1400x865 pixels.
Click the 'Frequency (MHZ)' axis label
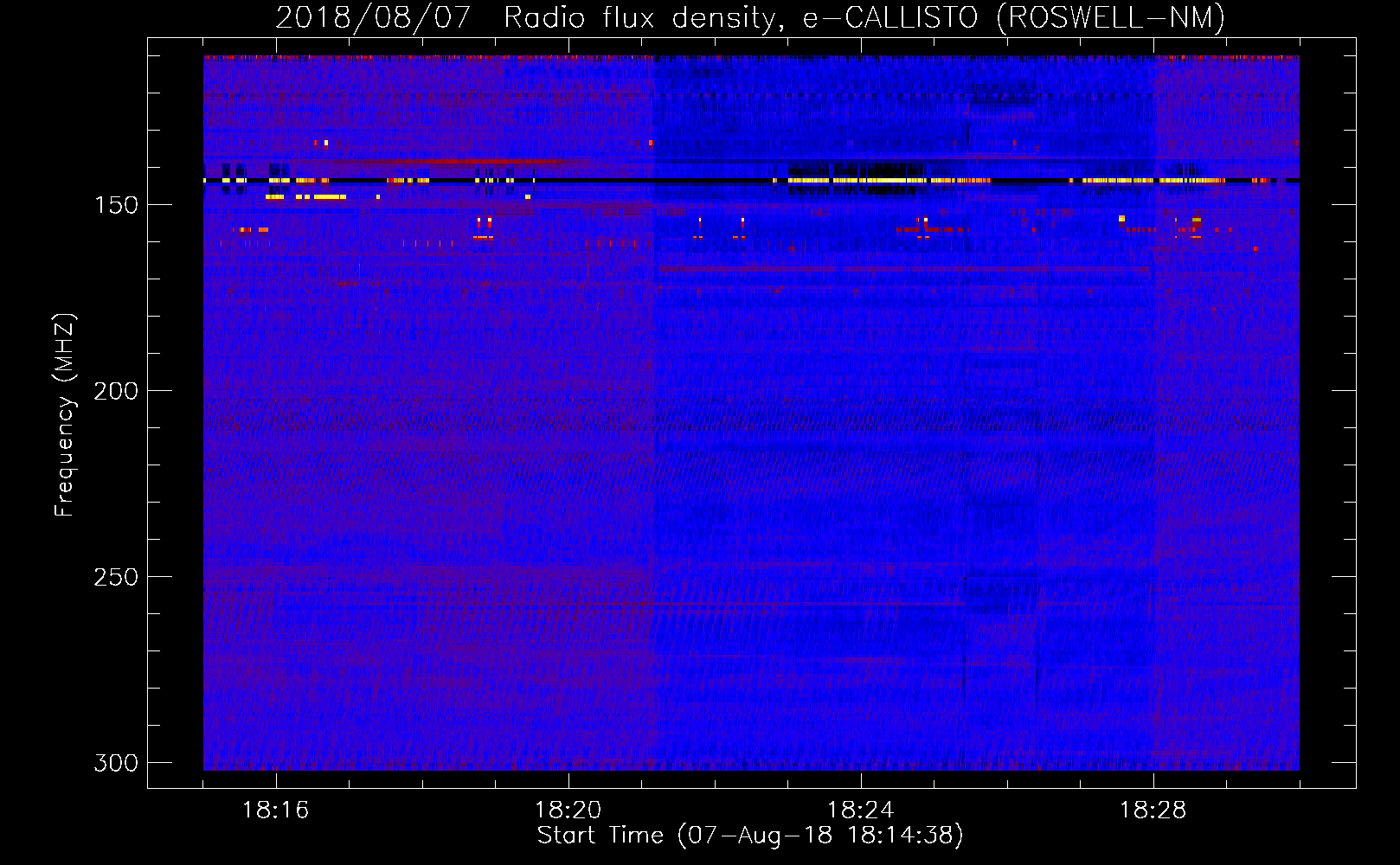click(65, 414)
